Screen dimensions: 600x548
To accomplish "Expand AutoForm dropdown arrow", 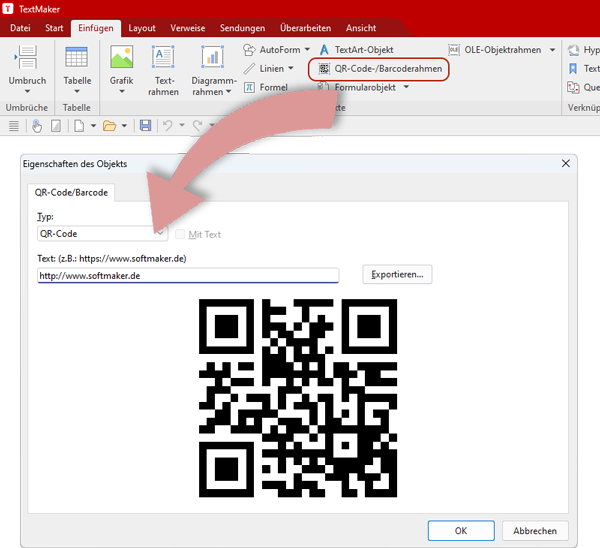I will click(x=307, y=49).
